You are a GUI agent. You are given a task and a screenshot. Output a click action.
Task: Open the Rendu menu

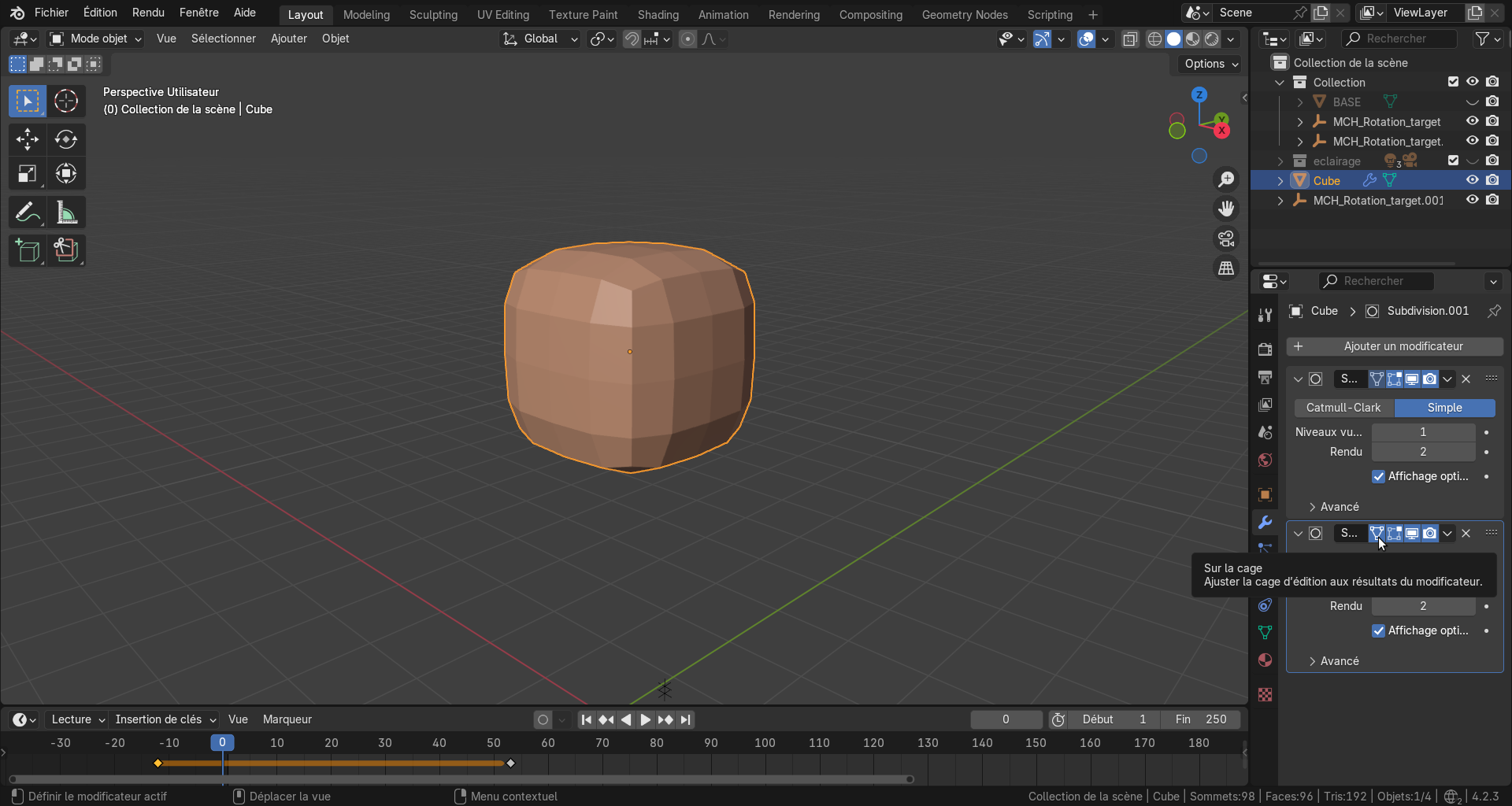coord(148,13)
